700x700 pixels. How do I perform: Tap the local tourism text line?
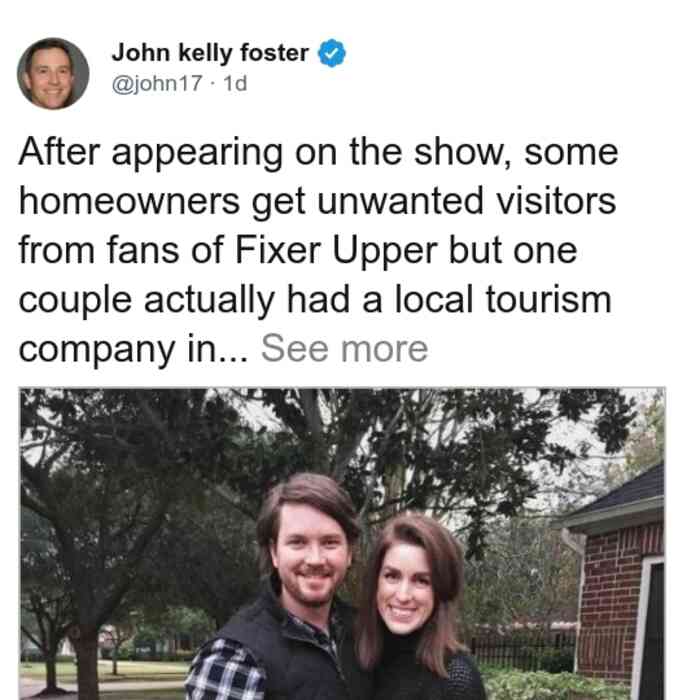(315, 300)
